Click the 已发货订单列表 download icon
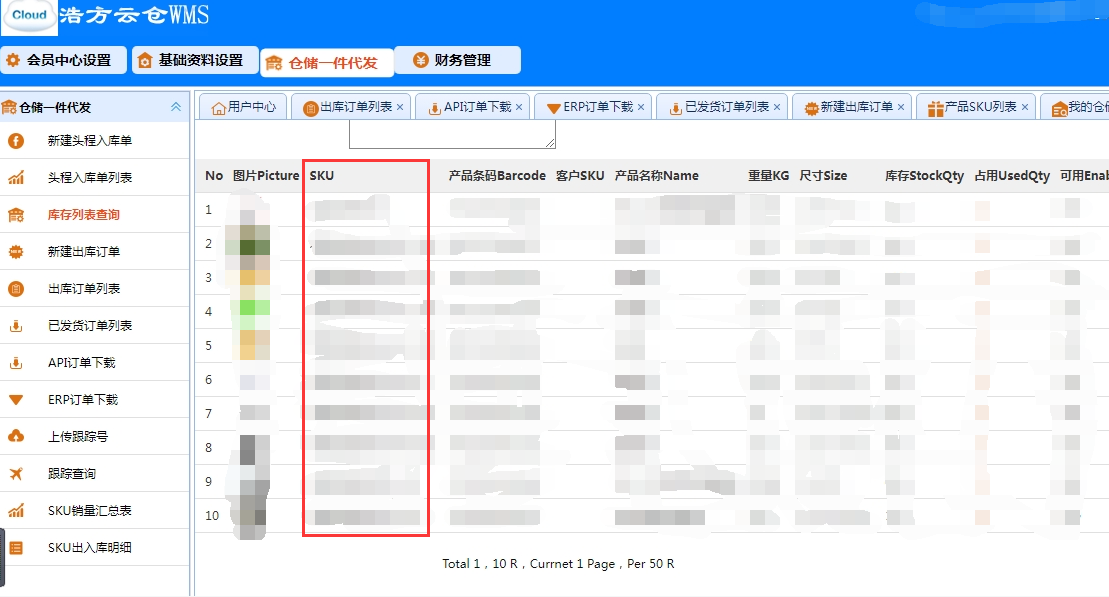 tap(16, 325)
